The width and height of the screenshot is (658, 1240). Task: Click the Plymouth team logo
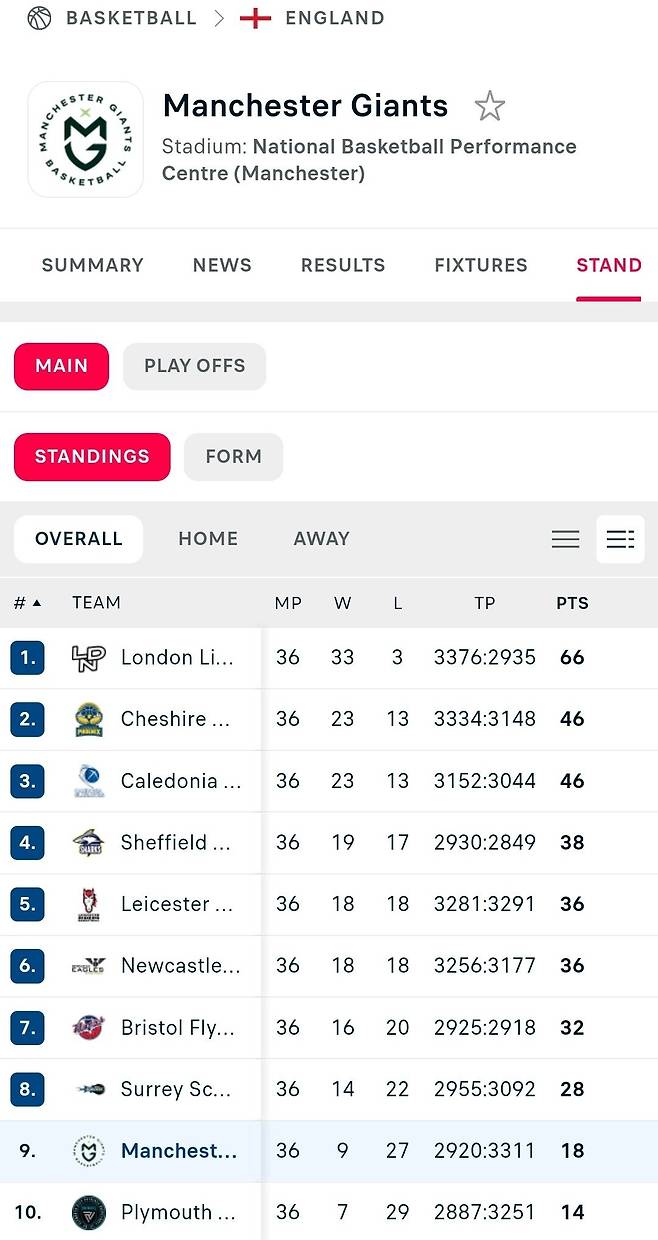pyautogui.click(x=89, y=1213)
